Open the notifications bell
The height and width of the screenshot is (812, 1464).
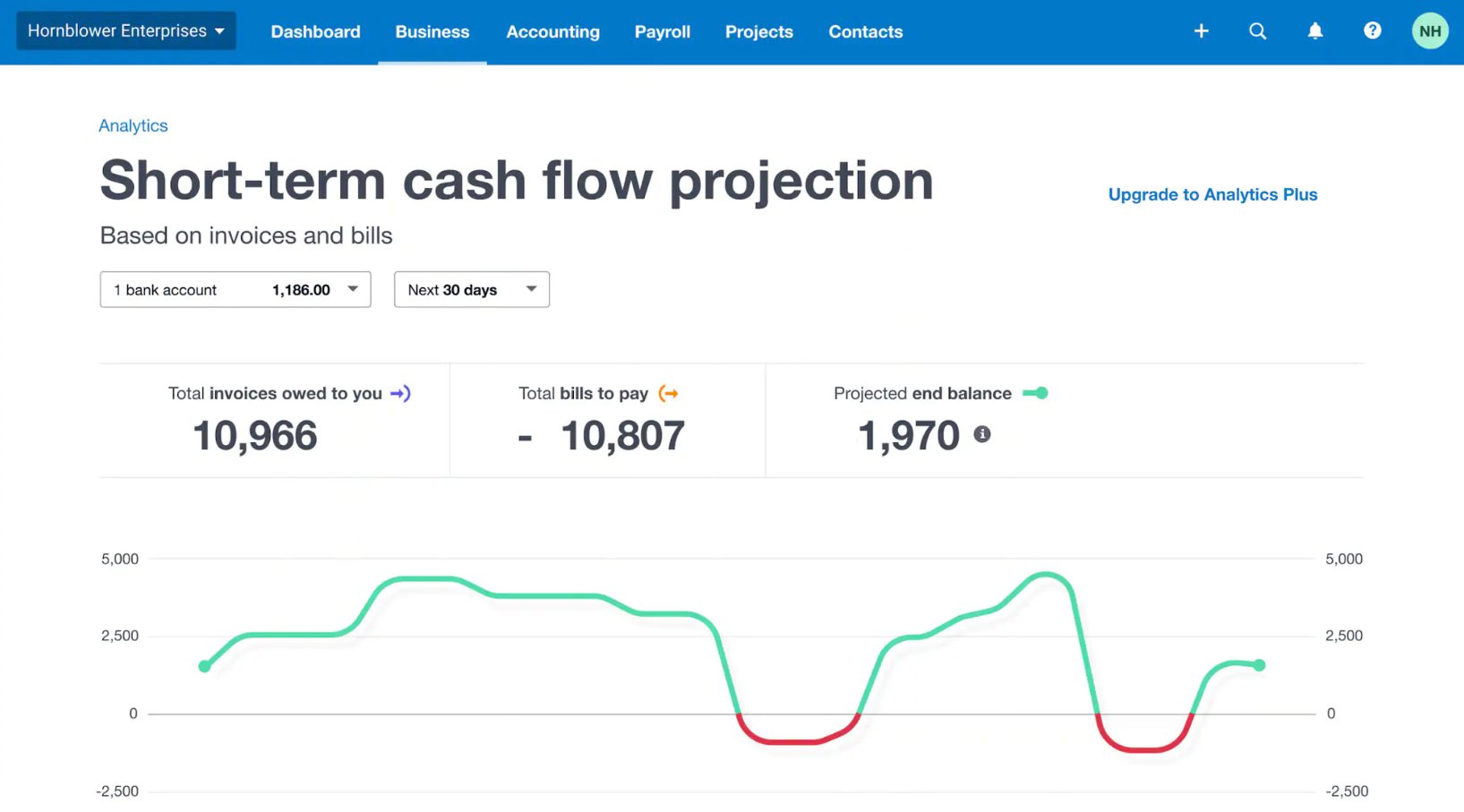tap(1315, 30)
